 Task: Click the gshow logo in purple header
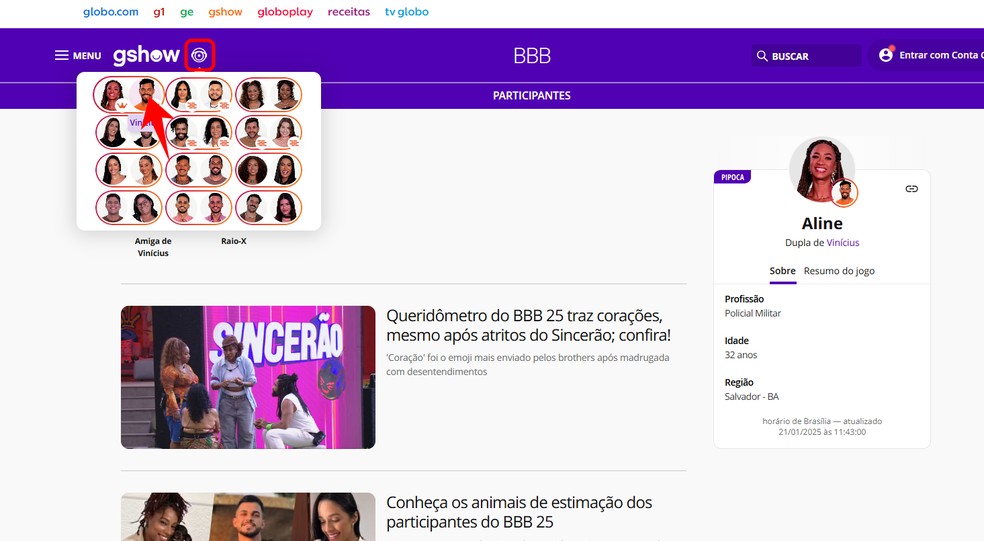click(x=146, y=55)
